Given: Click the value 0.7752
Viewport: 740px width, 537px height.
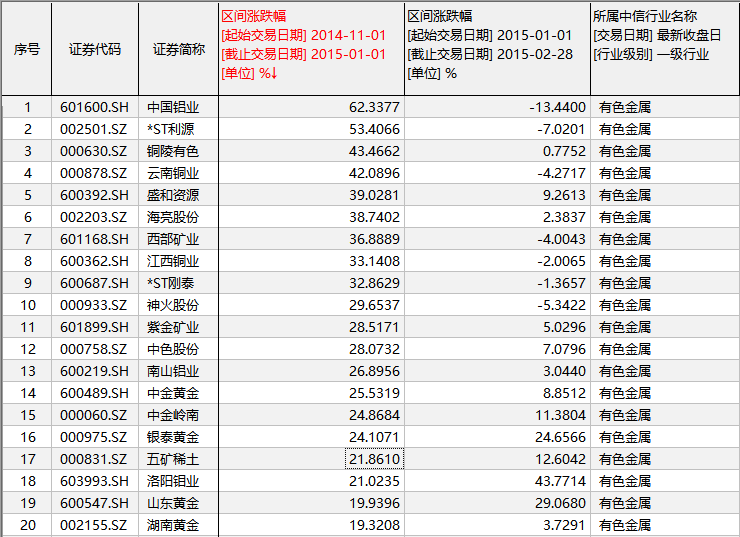Looking at the screenshot, I should [x=564, y=151].
